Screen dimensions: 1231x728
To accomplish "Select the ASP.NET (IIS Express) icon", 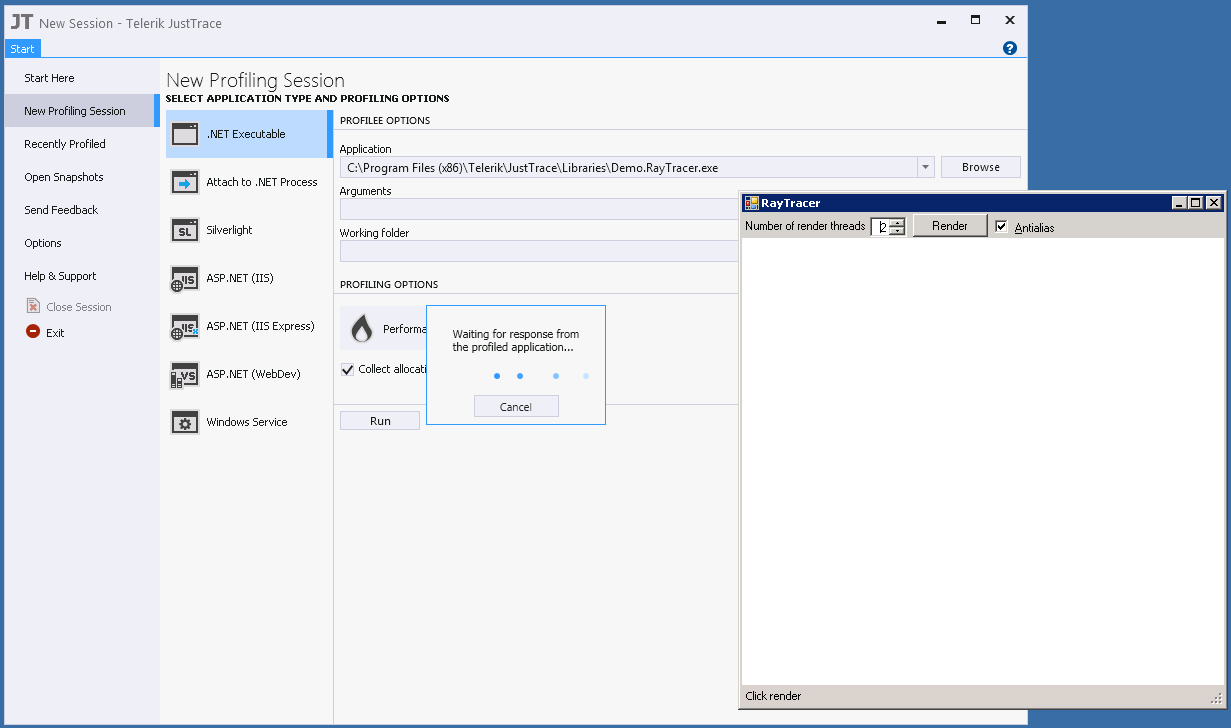I will pyautogui.click(x=185, y=326).
